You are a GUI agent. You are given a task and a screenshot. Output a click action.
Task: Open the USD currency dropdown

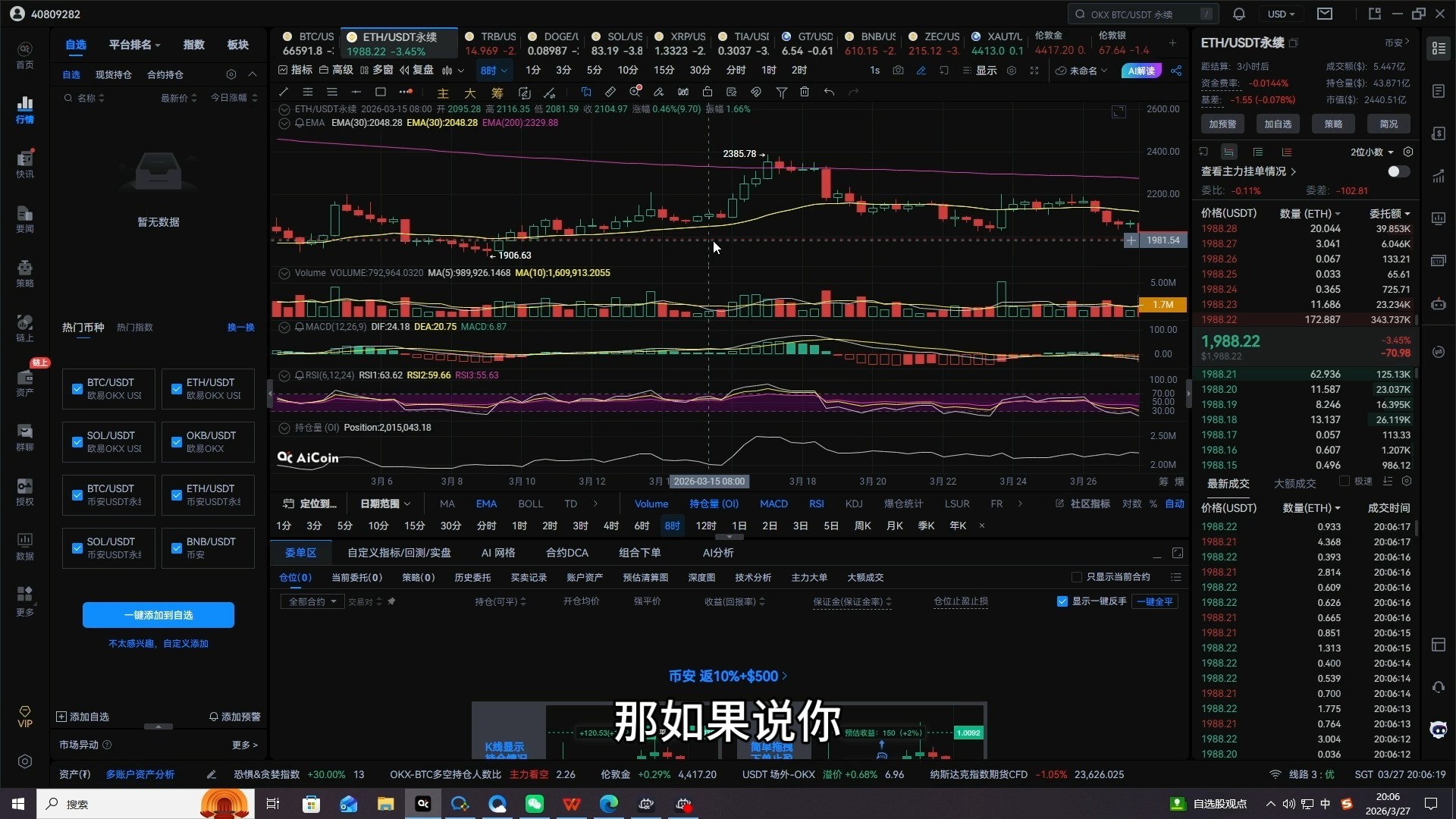click(x=1282, y=14)
